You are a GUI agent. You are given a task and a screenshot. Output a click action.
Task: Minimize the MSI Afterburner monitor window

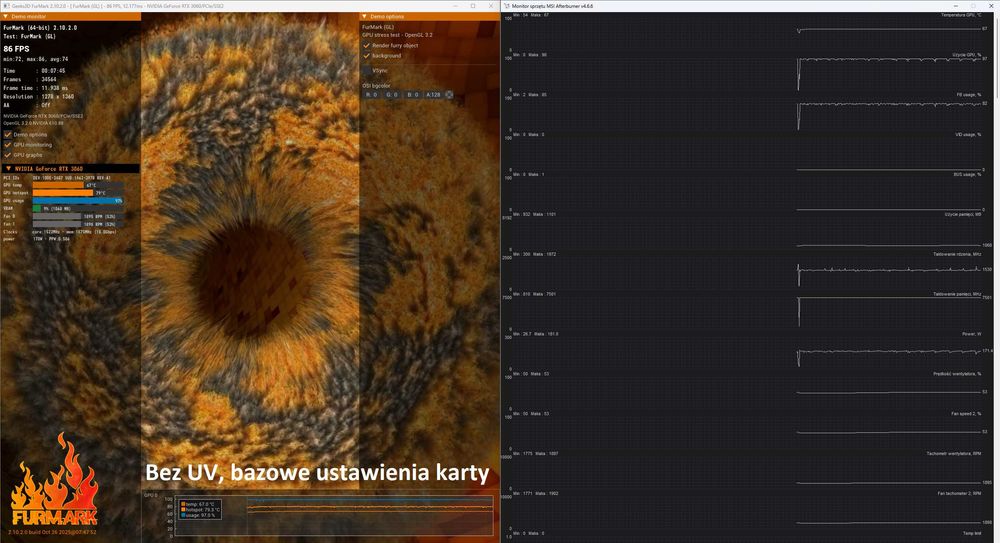tap(955, 6)
